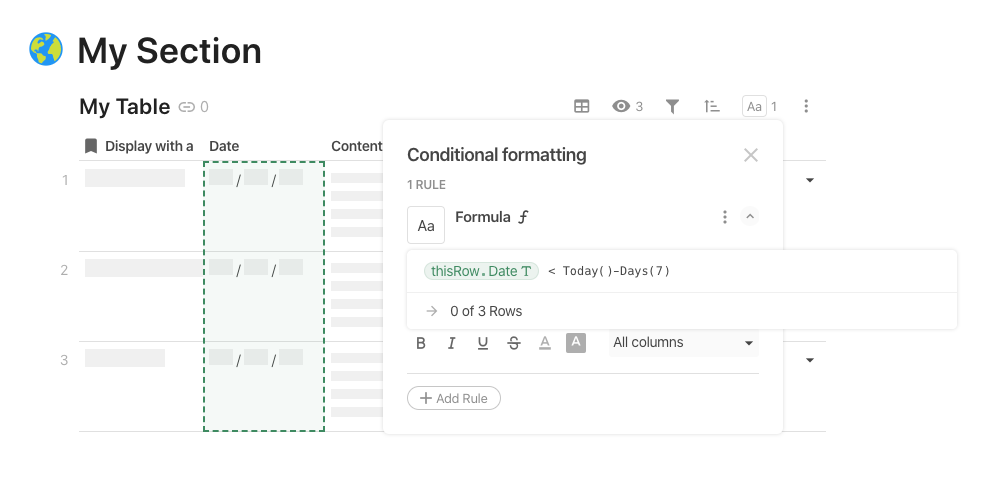Choose the text color option
The width and height of the screenshot is (991, 488).
click(x=545, y=343)
